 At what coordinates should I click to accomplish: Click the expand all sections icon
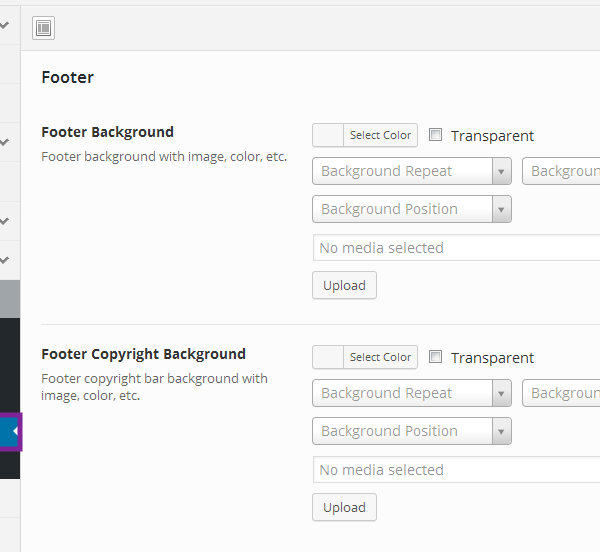[44, 28]
